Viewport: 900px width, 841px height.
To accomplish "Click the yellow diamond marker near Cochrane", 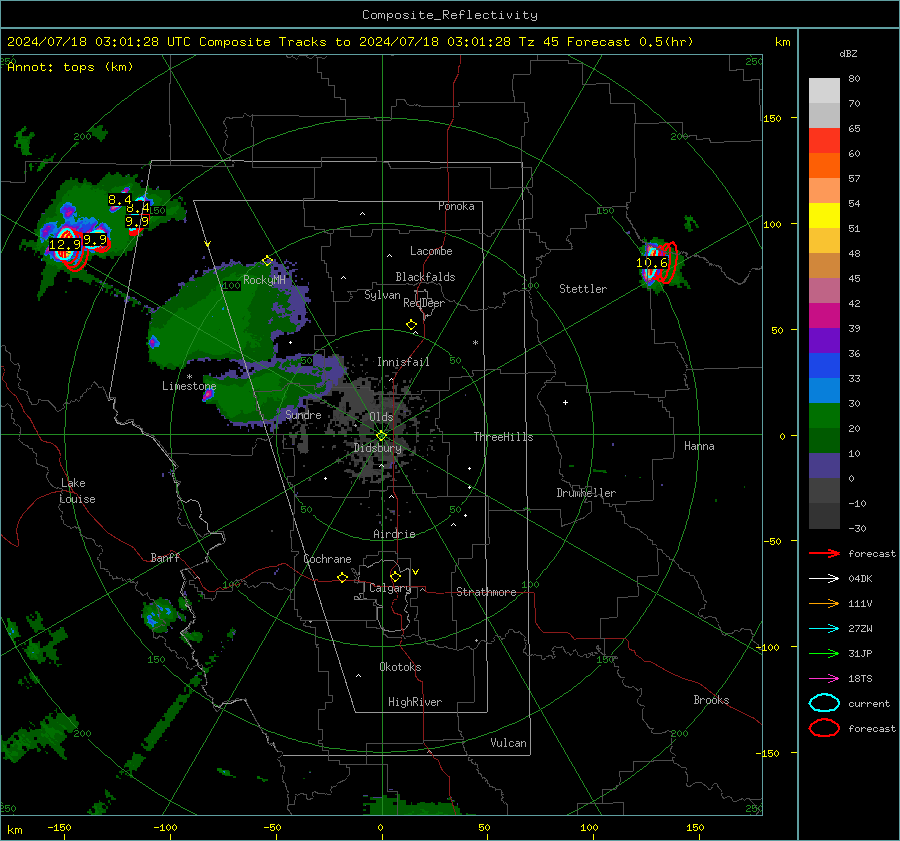I will tap(342, 578).
